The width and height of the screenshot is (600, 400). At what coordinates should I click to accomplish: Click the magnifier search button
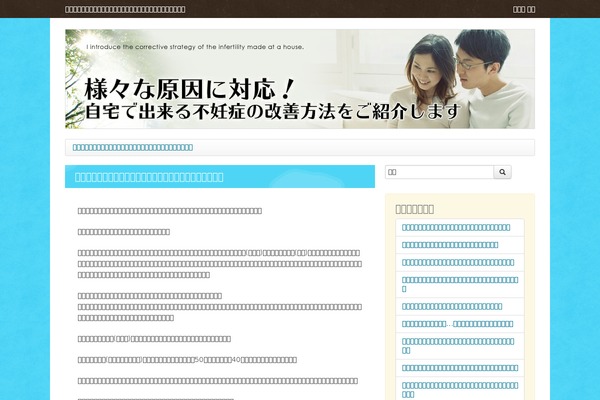point(502,172)
